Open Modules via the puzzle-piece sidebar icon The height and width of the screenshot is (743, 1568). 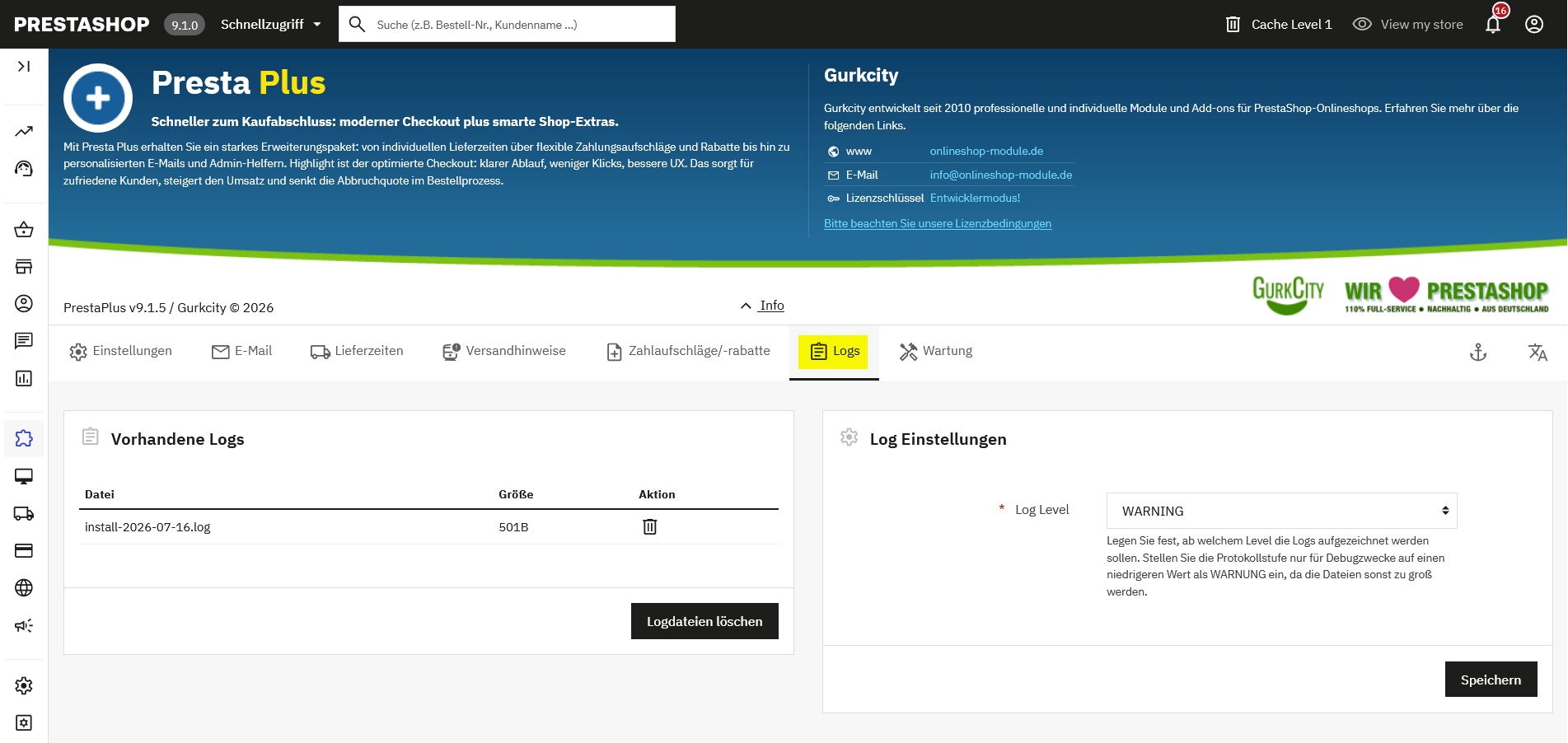(24, 438)
